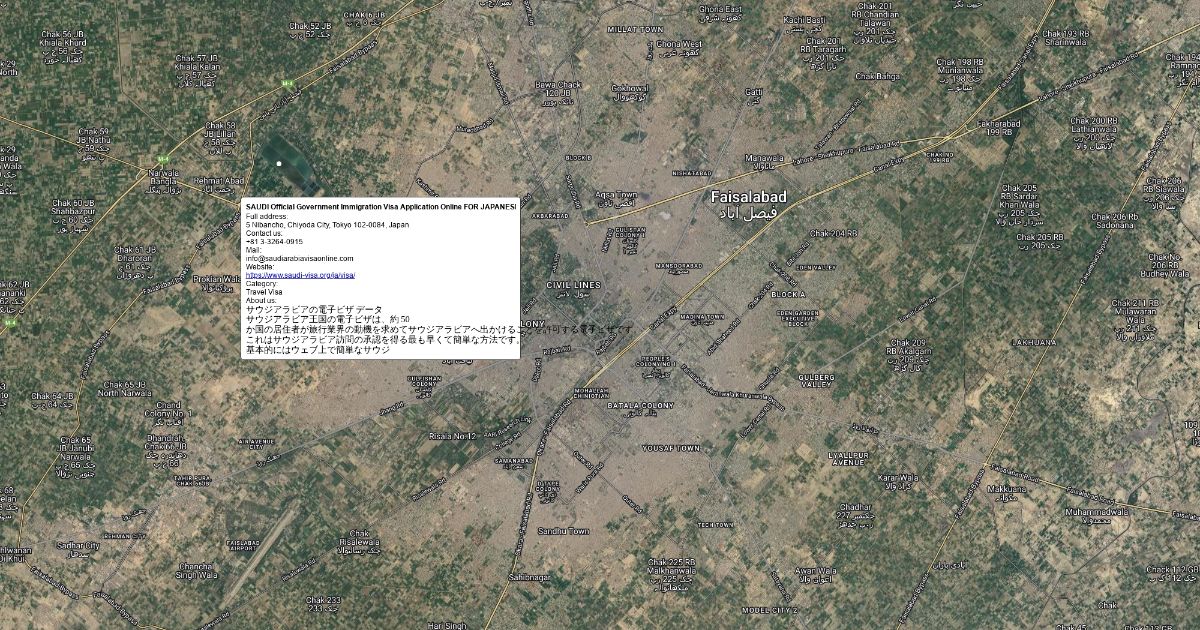Image resolution: width=1200 pixels, height=630 pixels.
Task: Click the Lyallpur Avenue label
Action: click(846, 459)
